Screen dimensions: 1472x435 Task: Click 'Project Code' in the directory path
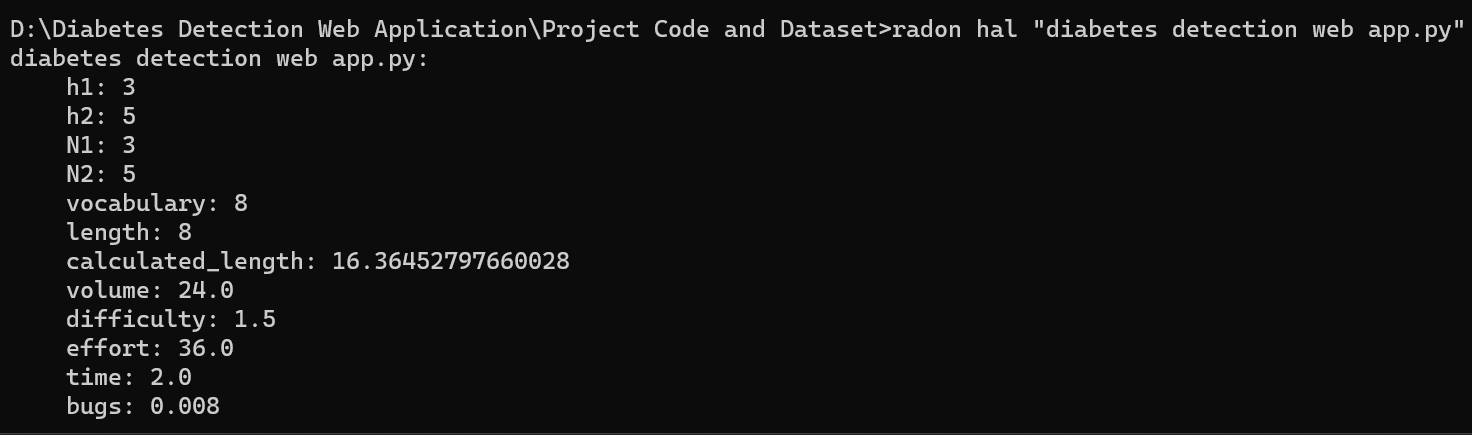[x=626, y=29]
